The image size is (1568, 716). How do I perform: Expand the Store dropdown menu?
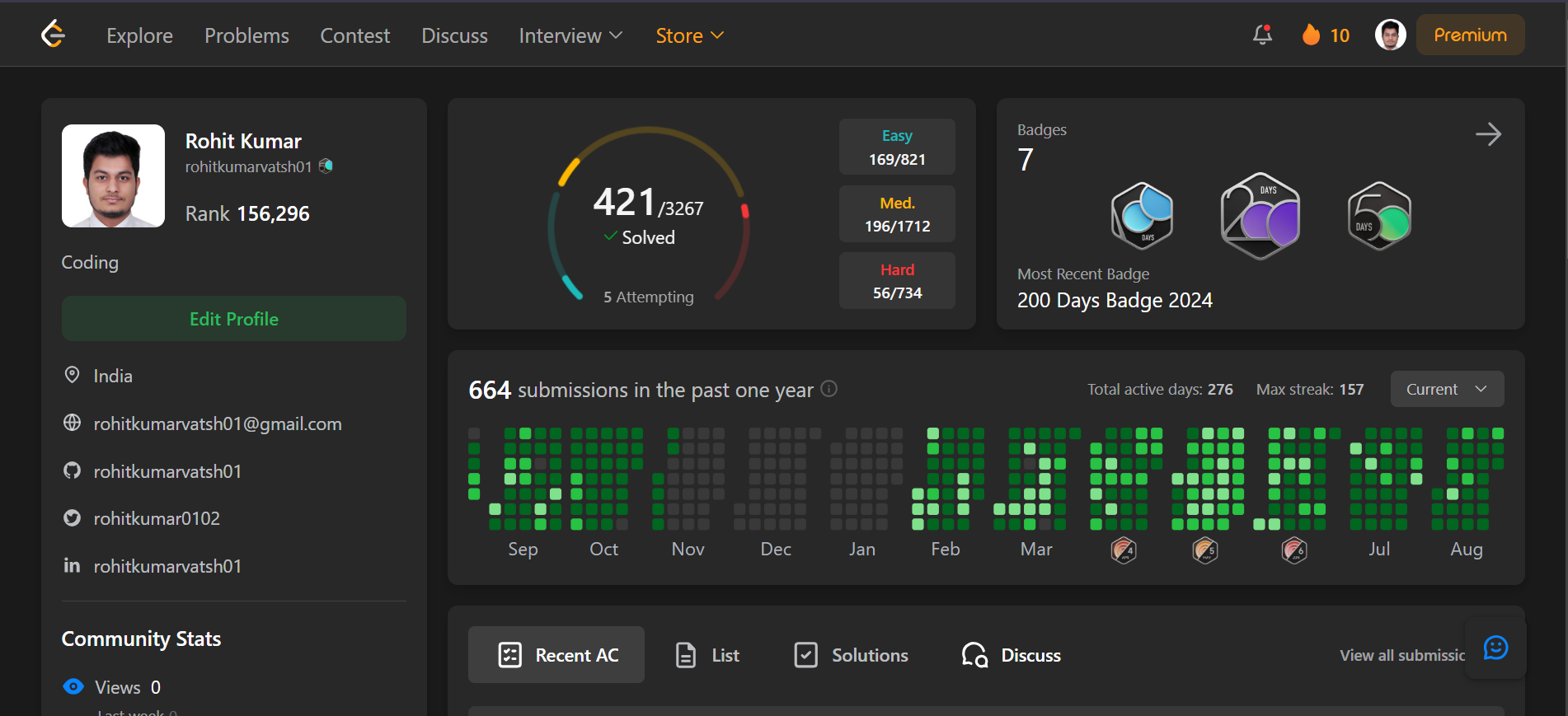(x=689, y=35)
